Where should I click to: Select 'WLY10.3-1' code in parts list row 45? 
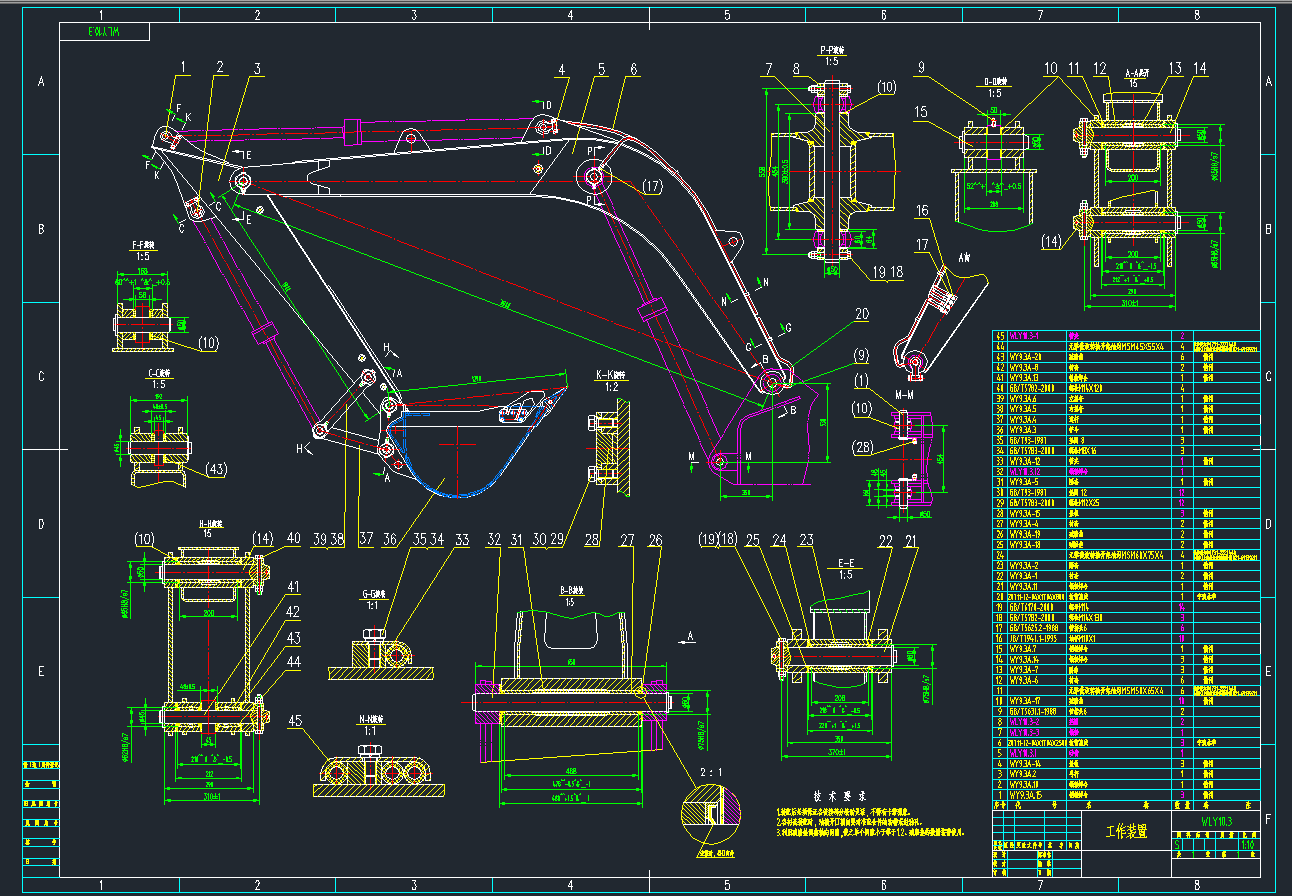tap(1024, 336)
